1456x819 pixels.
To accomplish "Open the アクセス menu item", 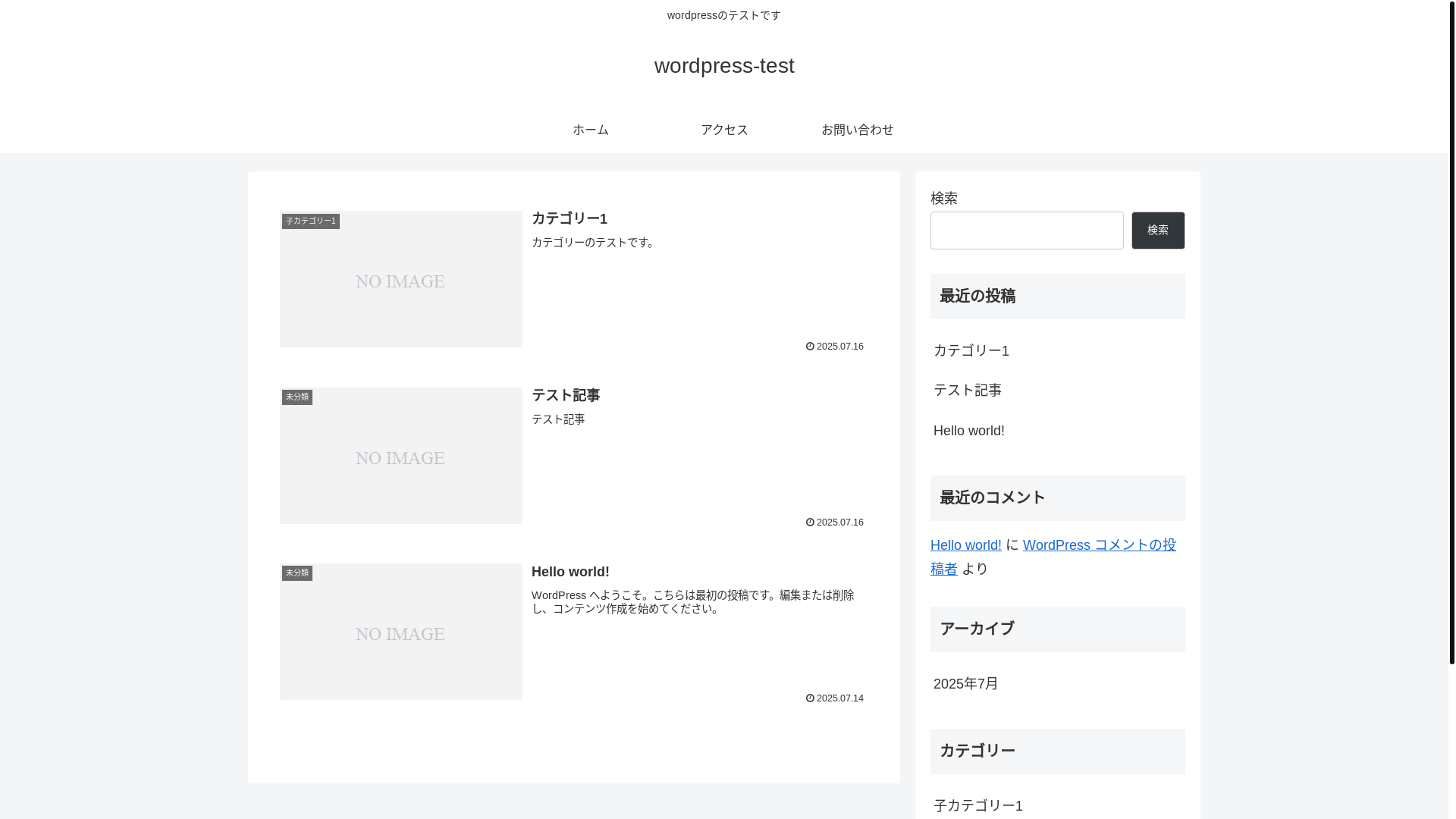I will pos(724,130).
